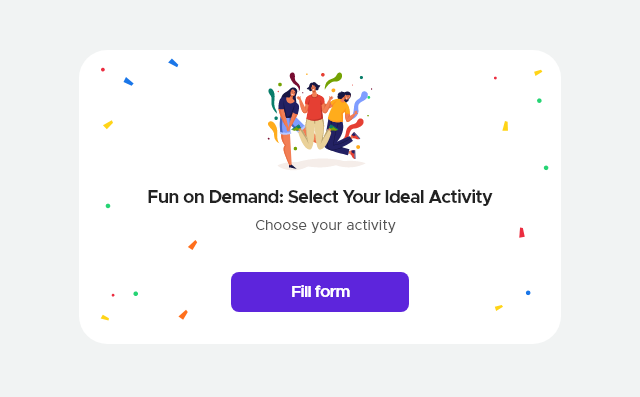Click the yellow swirl beside the illustrated woman

click(x=273, y=131)
